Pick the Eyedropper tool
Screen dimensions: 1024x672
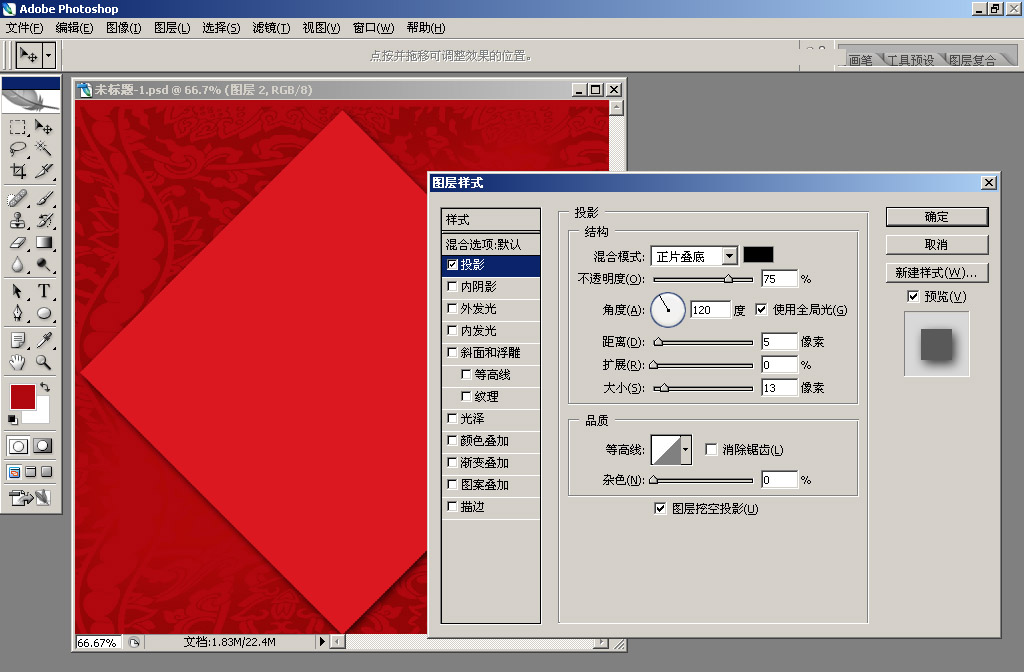pos(44,340)
